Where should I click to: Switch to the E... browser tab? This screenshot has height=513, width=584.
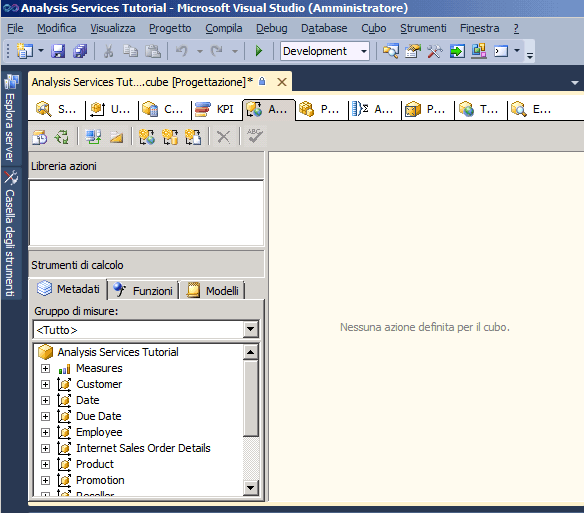tap(532, 110)
